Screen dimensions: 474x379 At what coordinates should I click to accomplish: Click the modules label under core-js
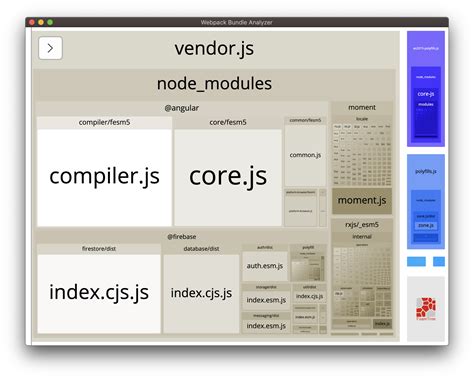click(x=426, y=104)
